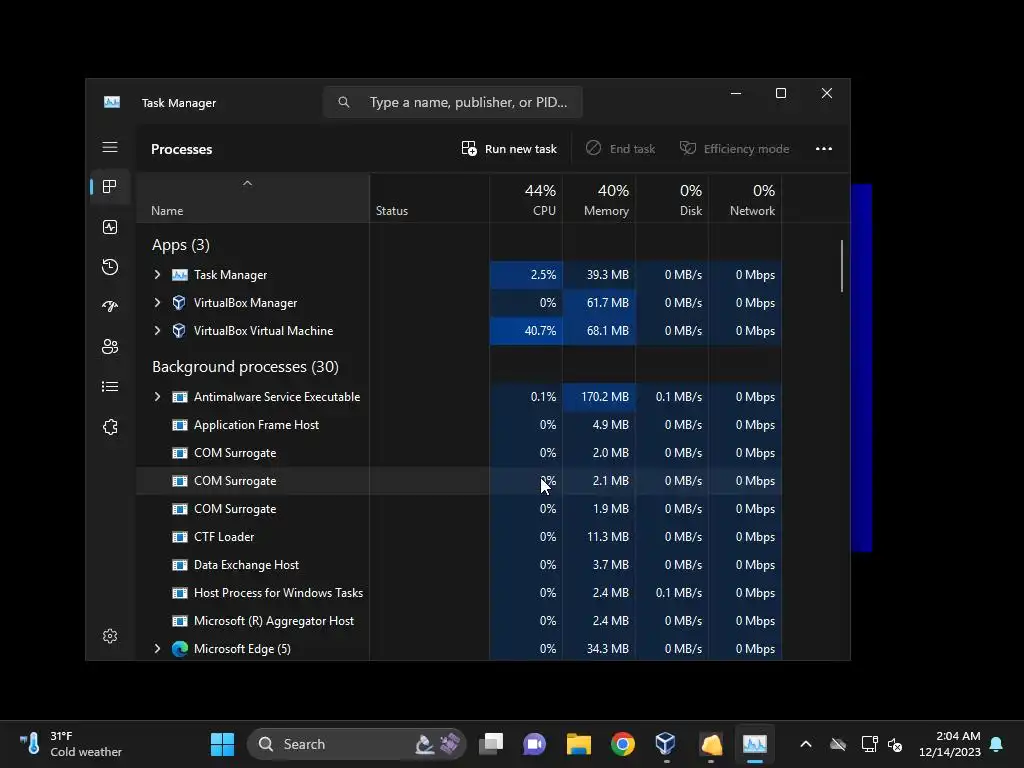Click the OneDrive cloud tray icon

tap(838, 744)
